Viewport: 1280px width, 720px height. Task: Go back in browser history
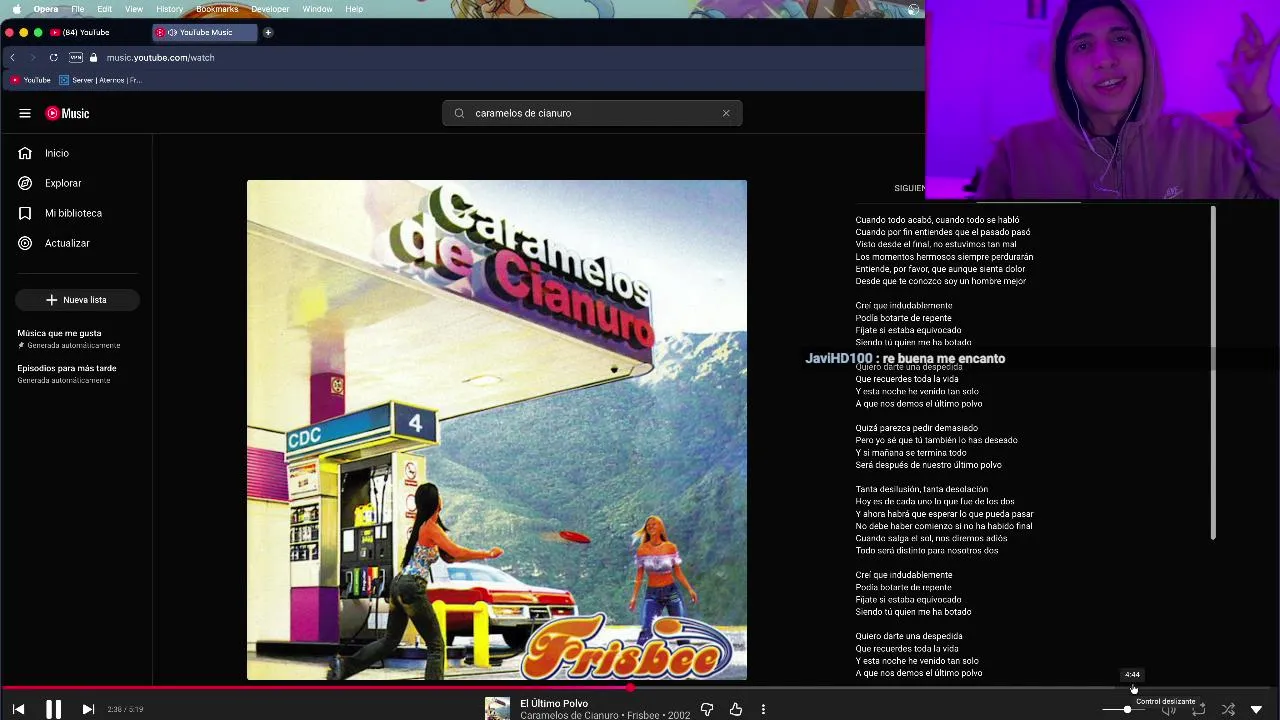(12, 58)
